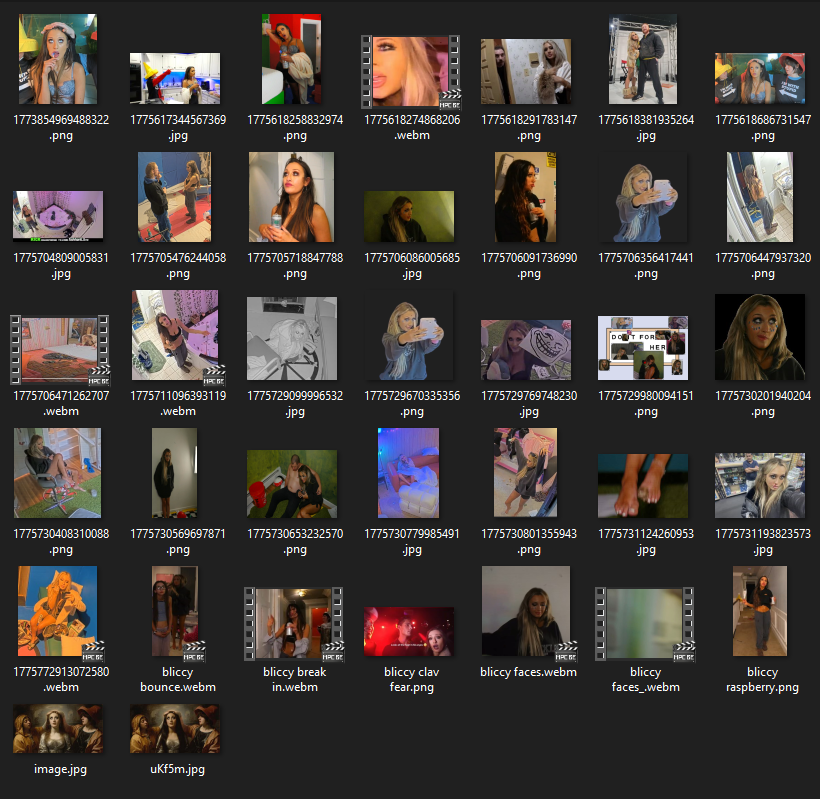Select the 1775730201940204.png thumbnail
Viewport: 820px width, 799px height.
pyautogui.click(x=760, y=337)
